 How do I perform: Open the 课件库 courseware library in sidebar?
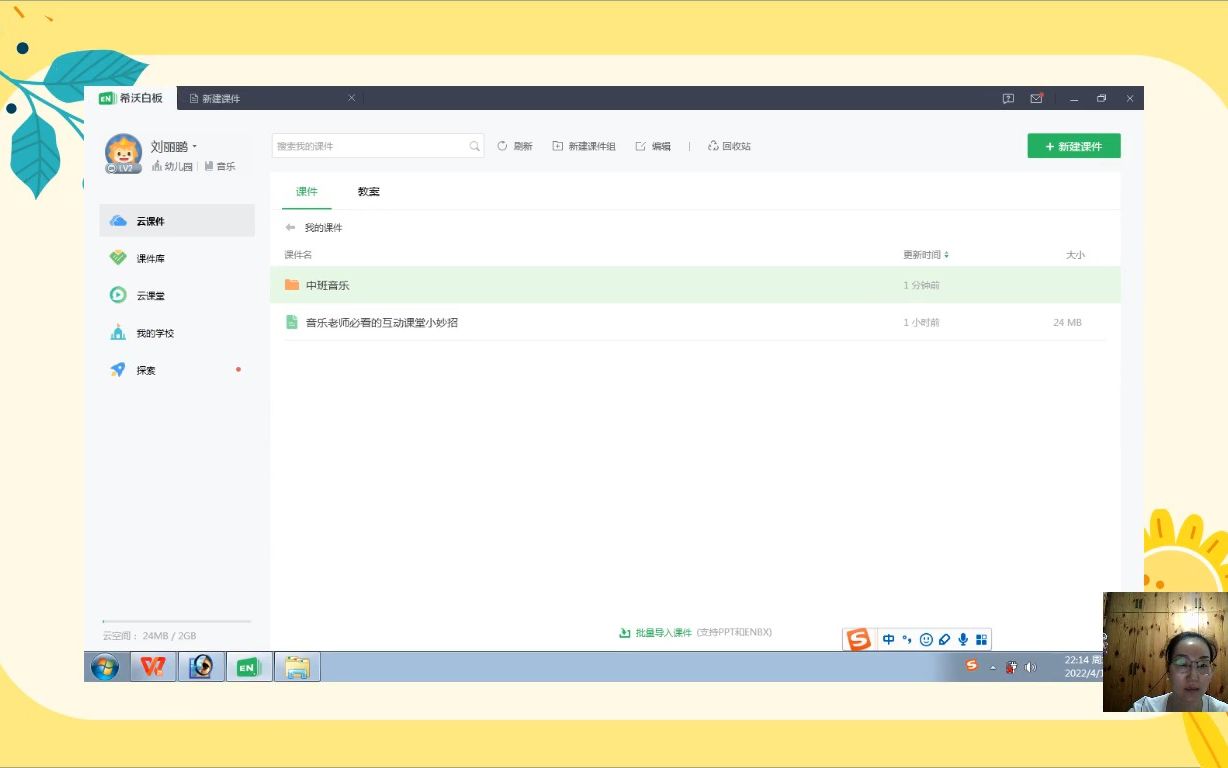point(150,258)
